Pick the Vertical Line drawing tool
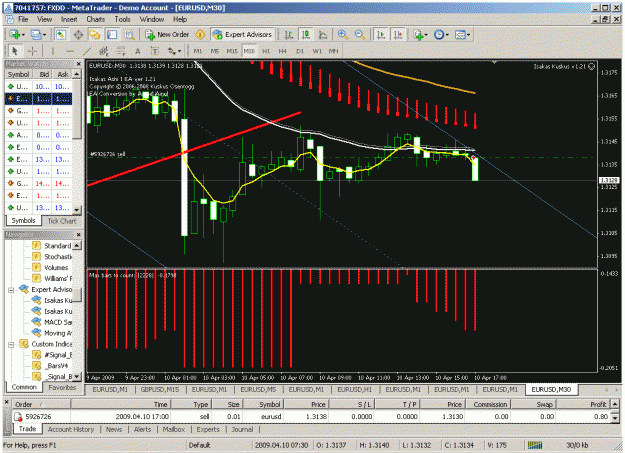The height and width of the screenshot is (453, 625). 53,51
